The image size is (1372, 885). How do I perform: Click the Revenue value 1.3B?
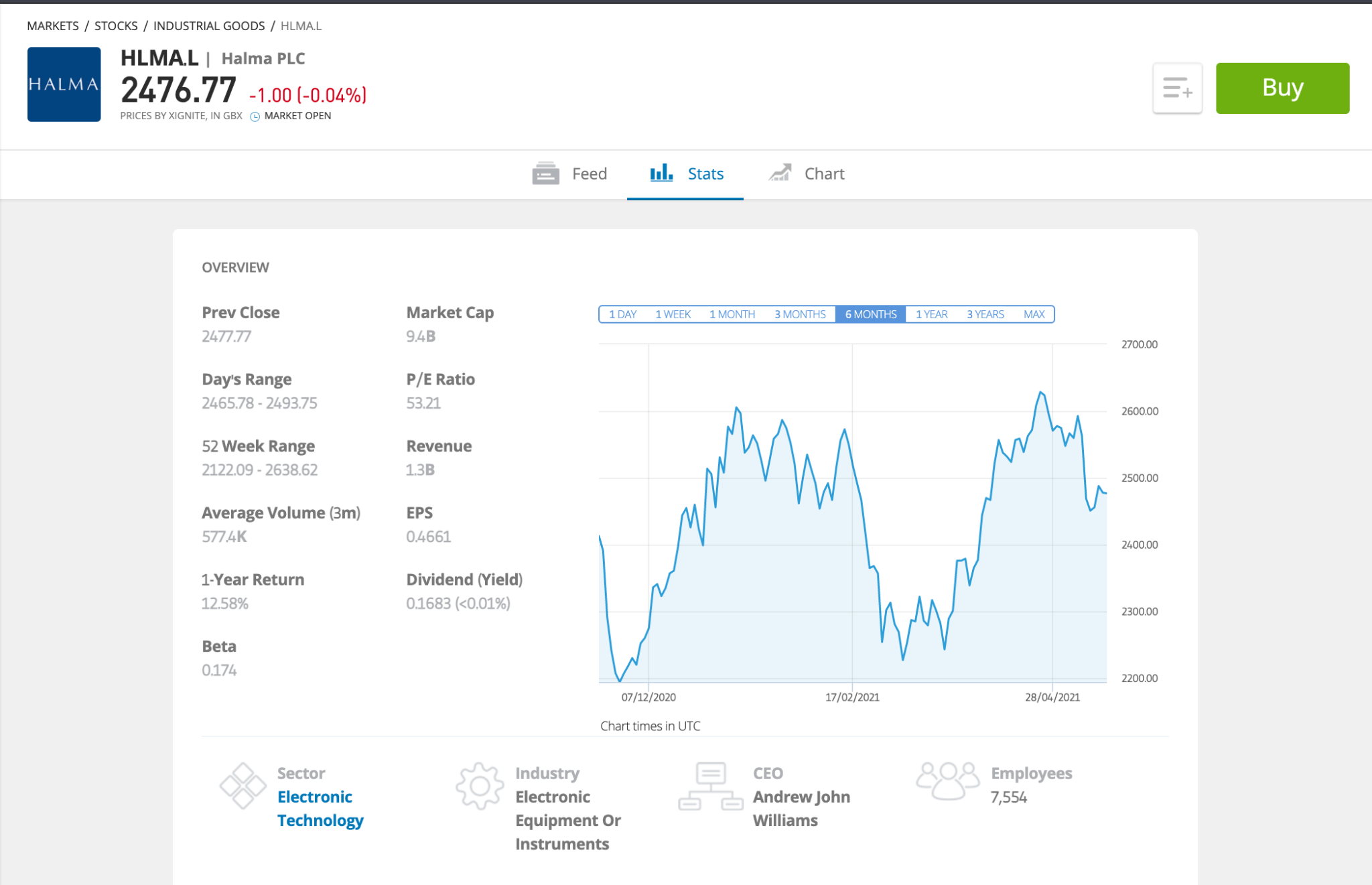point(420,470)
